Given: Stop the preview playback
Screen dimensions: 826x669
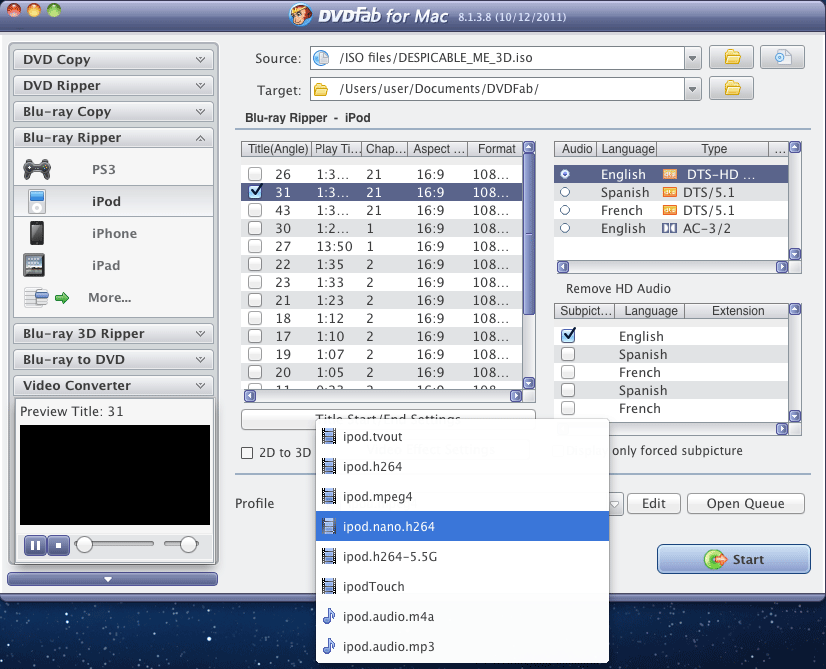Looking at the screenshot, I should [58, 546].
